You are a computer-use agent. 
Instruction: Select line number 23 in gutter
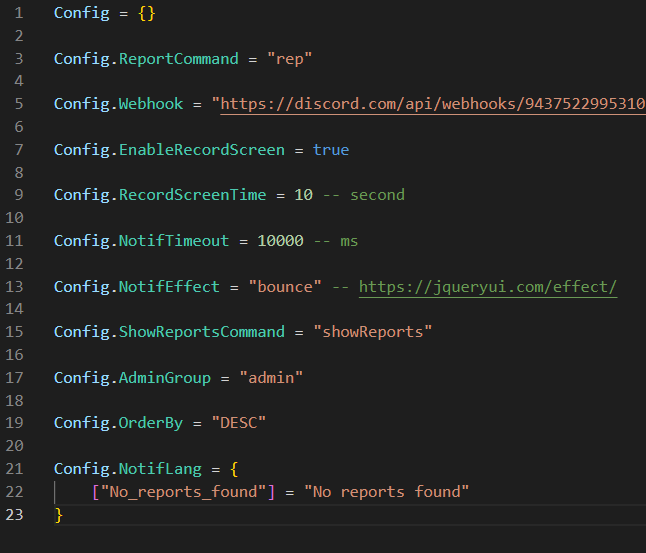tap(14, 515)
